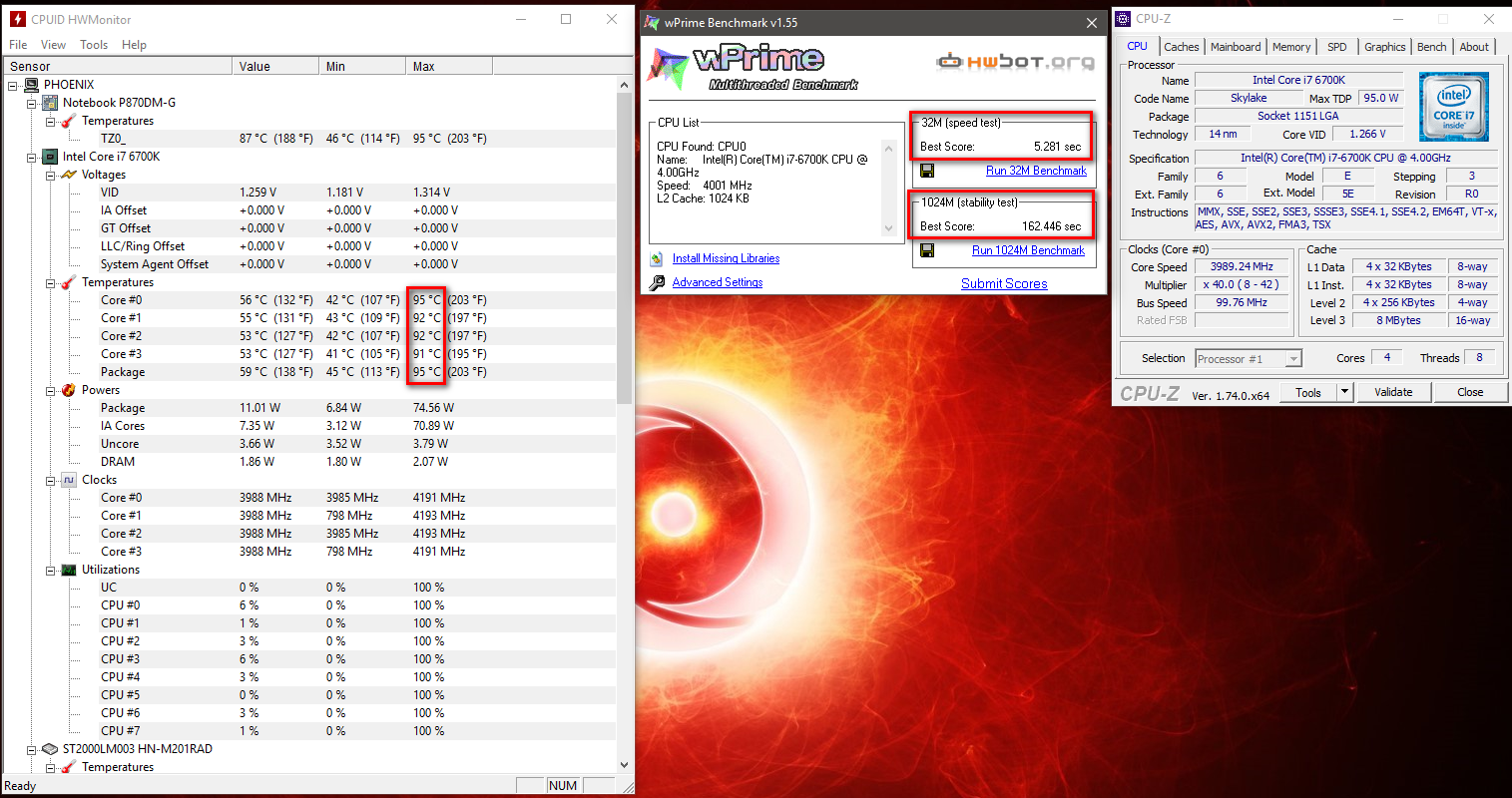Click the icon beside Install Missing Libraries
This screenshot has width=1512, height=798.
point(657,258)
